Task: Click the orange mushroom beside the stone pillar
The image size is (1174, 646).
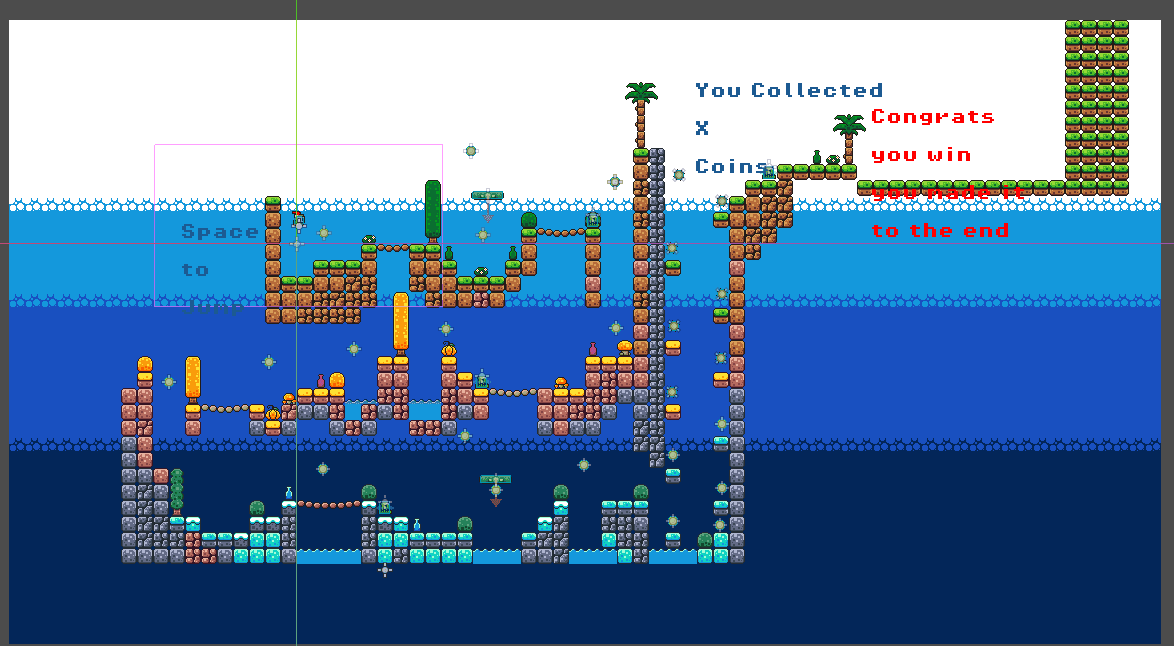Action: coord(625,348)
